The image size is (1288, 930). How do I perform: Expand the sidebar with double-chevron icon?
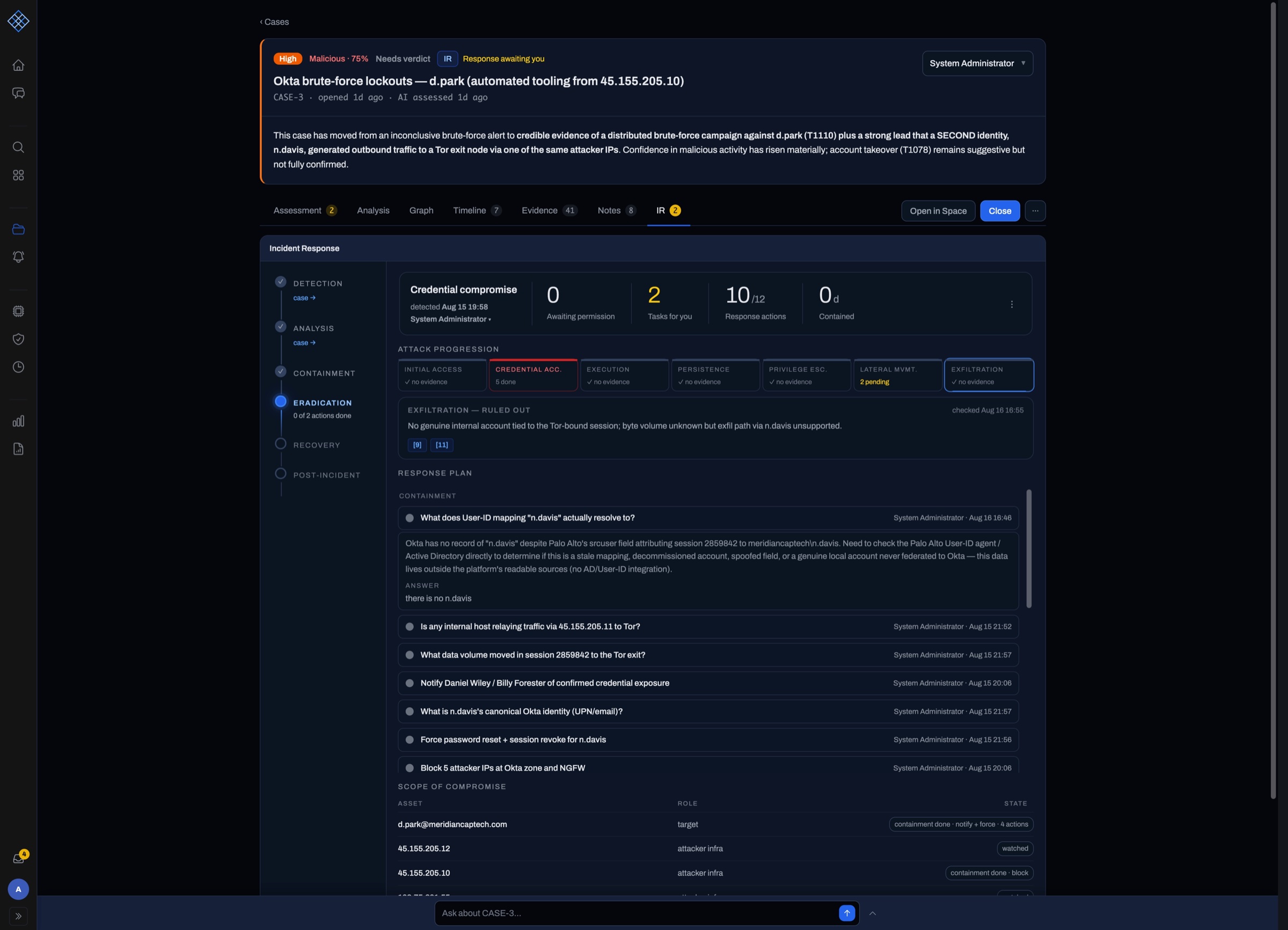click(x=18, y=916)
